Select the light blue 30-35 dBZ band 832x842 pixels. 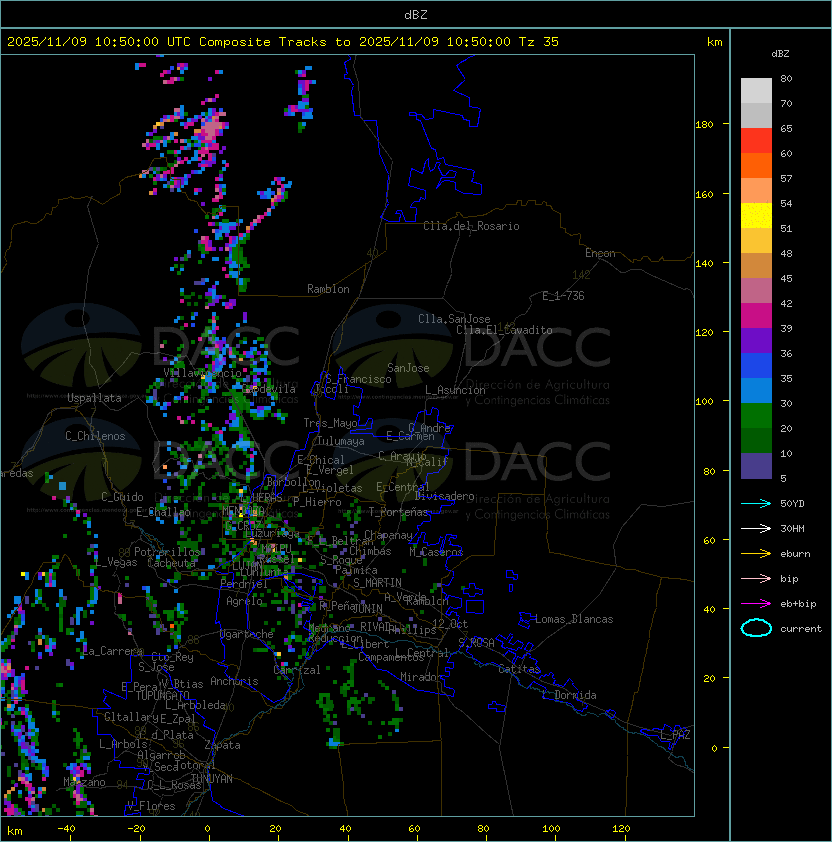tap(756, 391)
